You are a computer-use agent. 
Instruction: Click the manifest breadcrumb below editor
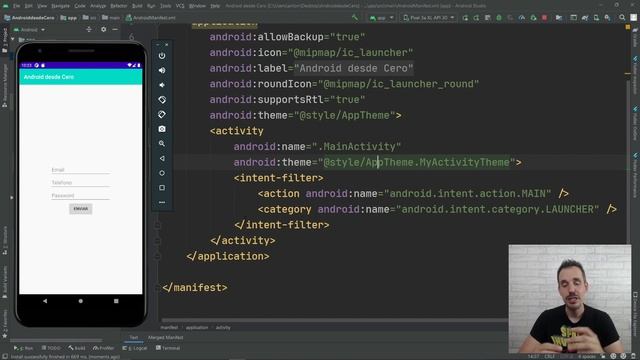click(169, 327)
